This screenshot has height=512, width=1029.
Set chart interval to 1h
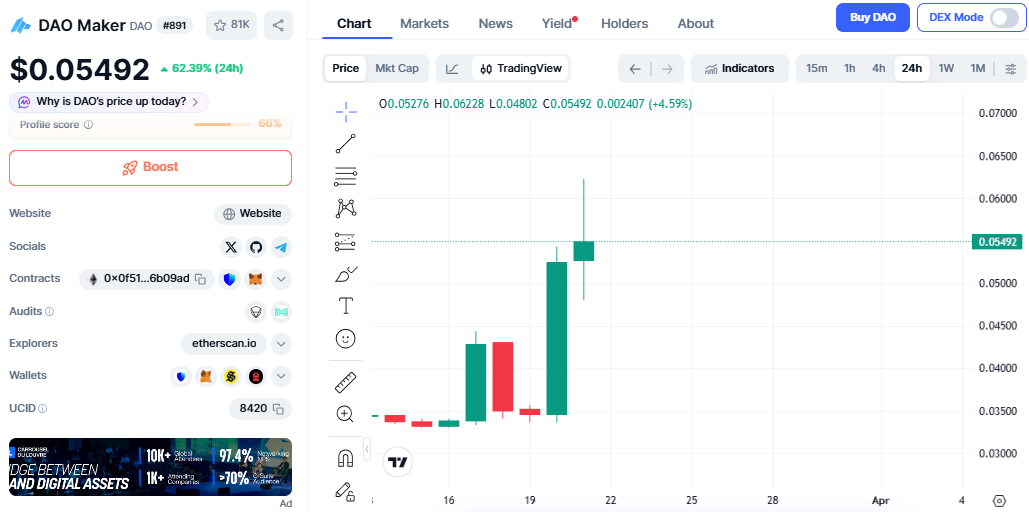click(849, 68)
